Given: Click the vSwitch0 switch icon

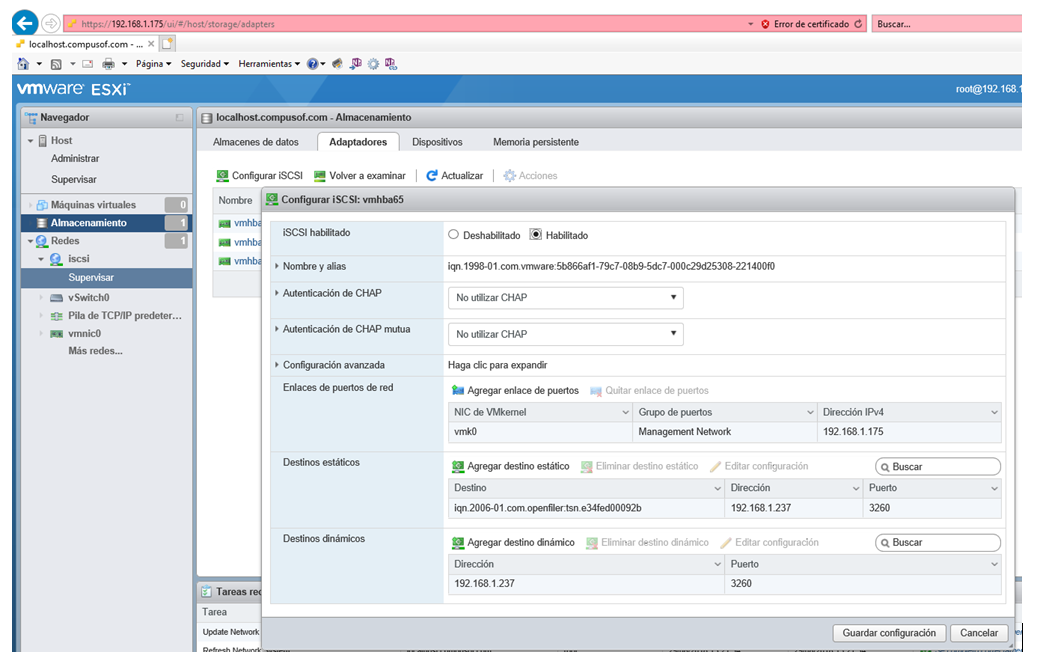Looking at the screenshot, I should [57, 298].
